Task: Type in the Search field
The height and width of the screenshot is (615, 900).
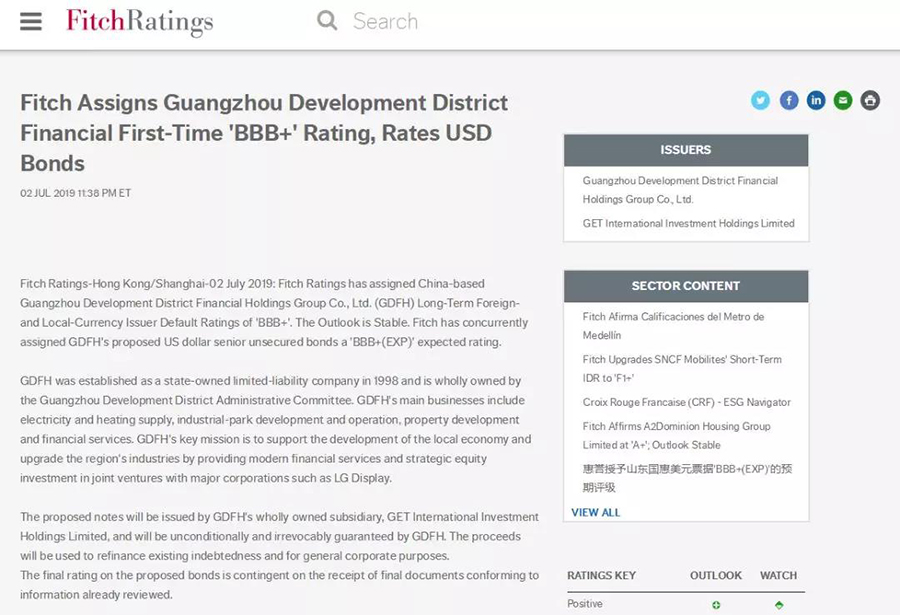Action: click(x=500, y=21)
